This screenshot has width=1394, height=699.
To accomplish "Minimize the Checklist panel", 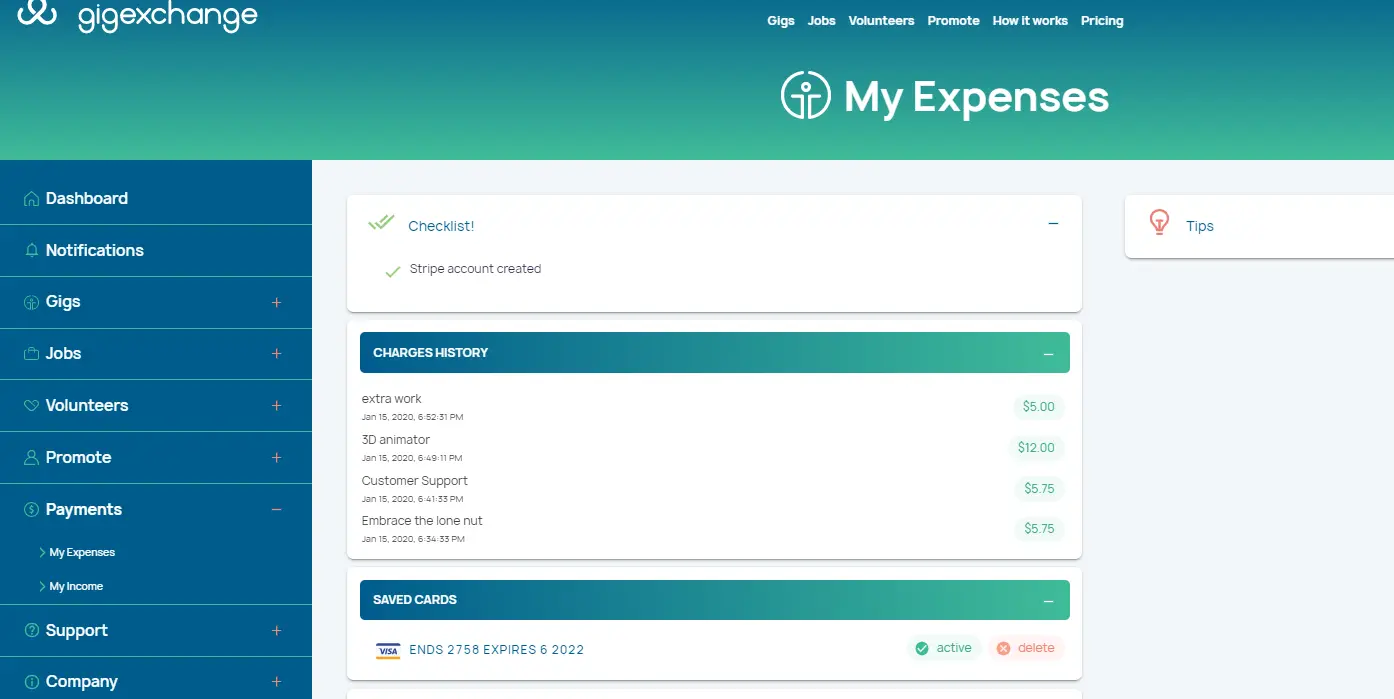I will (x=1053, y=224).
